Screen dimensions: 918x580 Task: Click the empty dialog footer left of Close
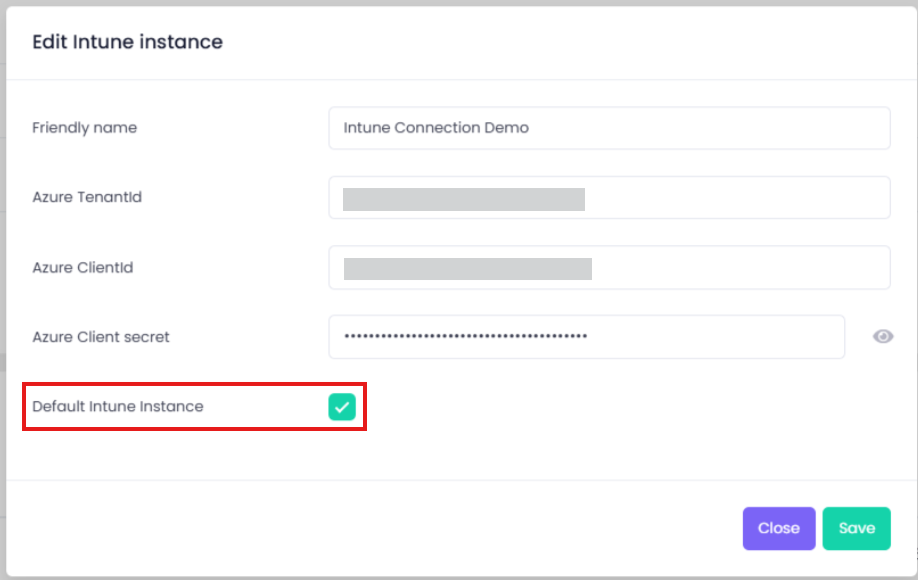[x=370, y=528]
